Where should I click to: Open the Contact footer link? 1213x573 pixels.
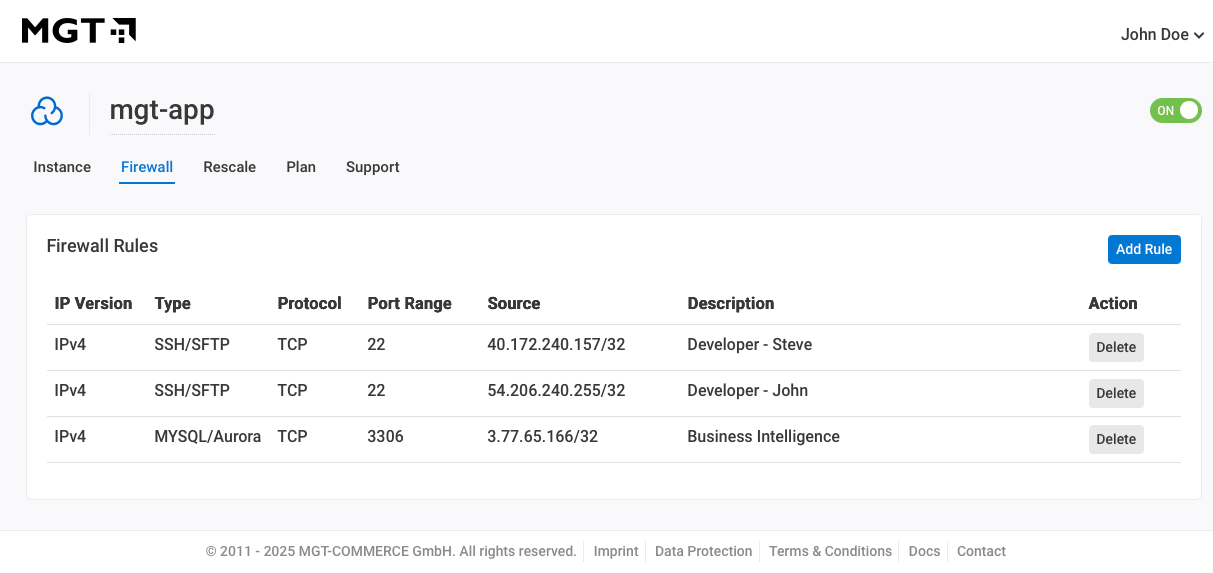[981, 551]
